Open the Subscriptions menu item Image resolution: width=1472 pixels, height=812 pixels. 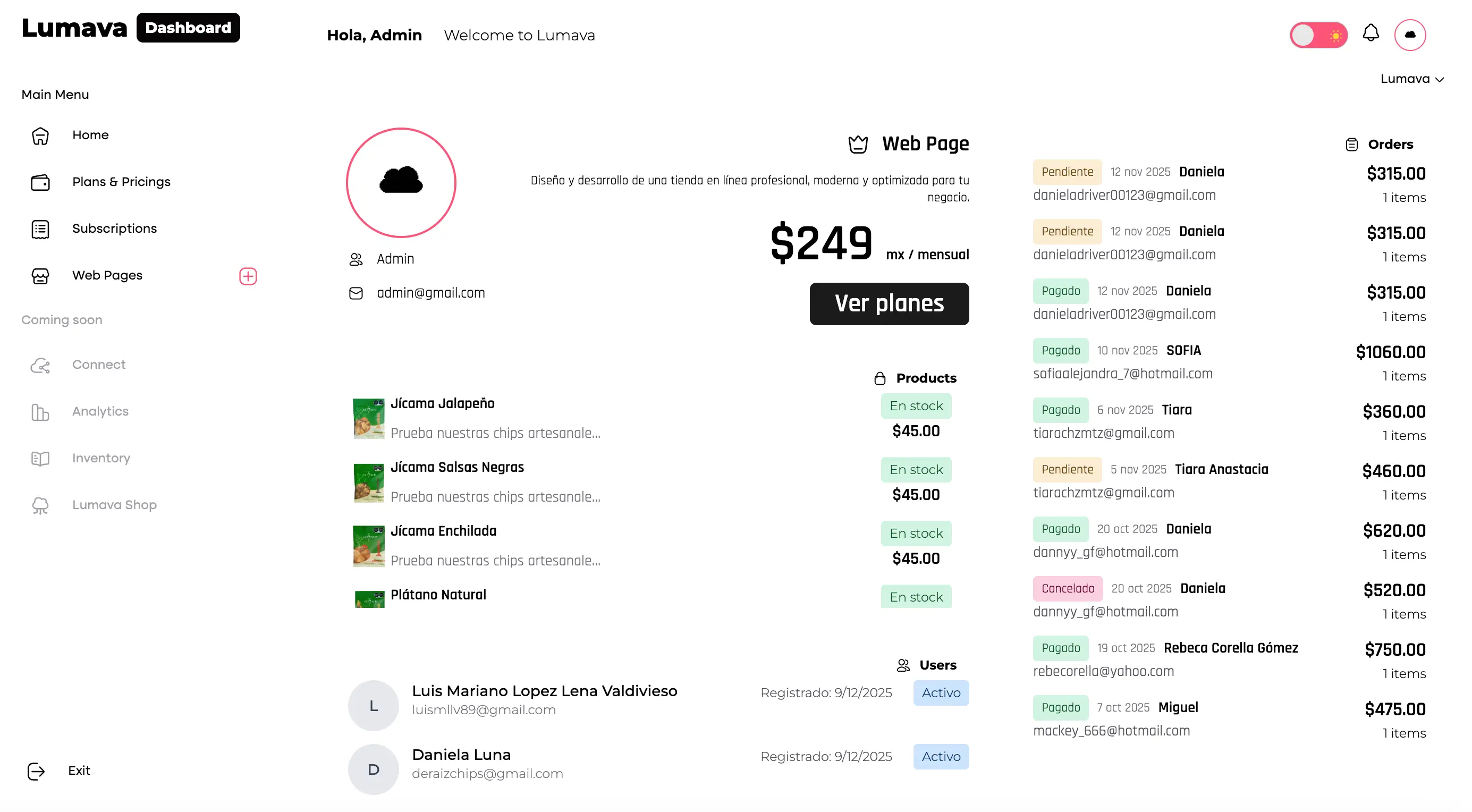coord(114,229)
